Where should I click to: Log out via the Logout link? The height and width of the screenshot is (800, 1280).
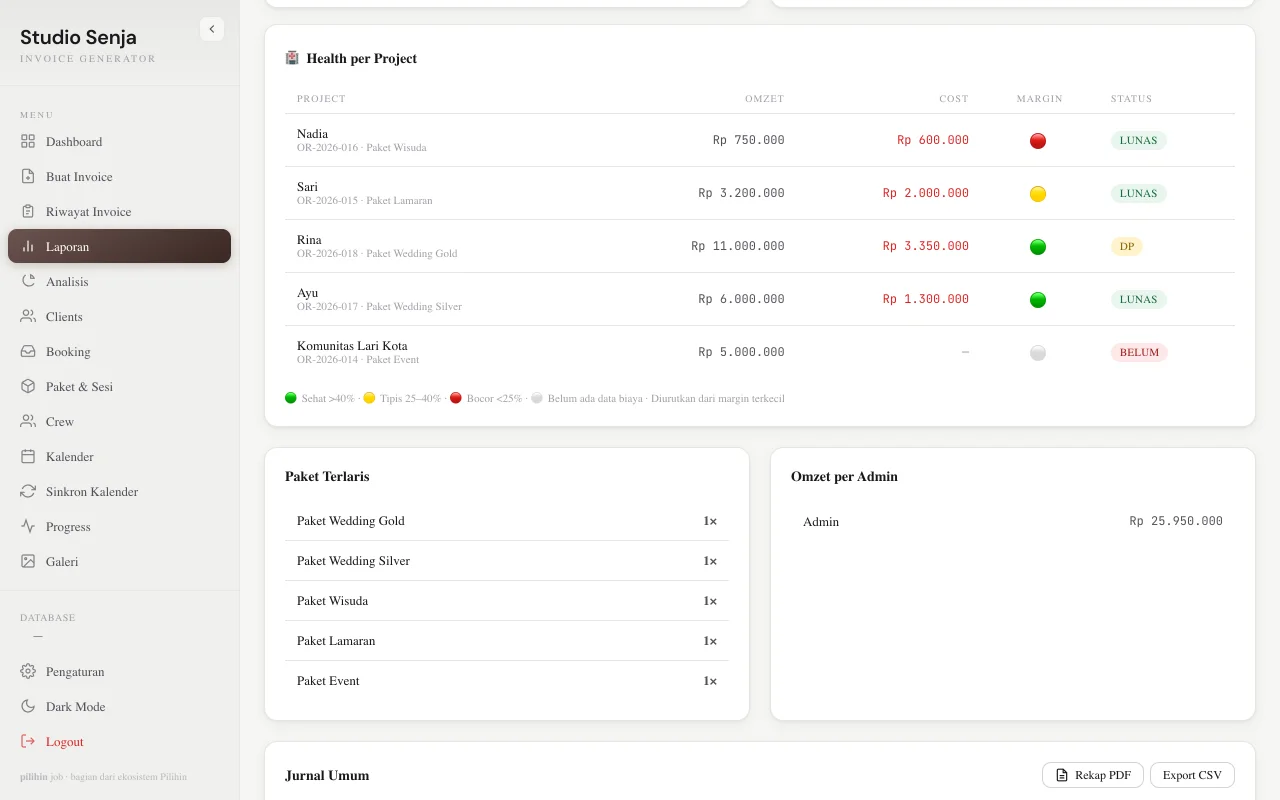pos(119,742)
